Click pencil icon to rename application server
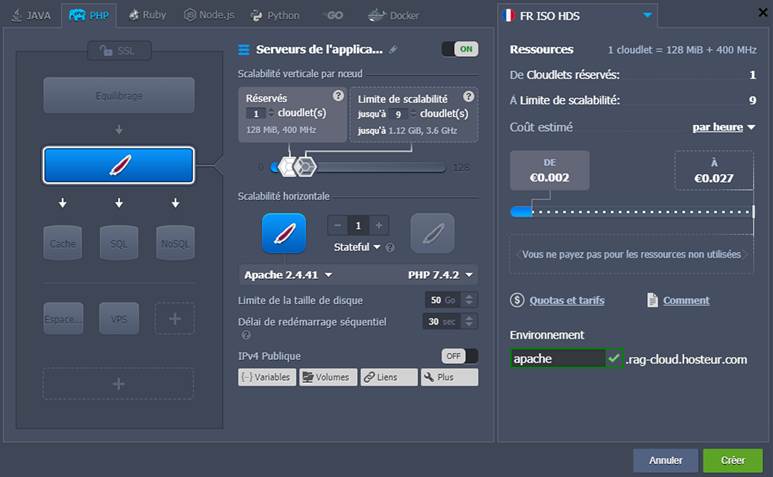 pos(393,50)
